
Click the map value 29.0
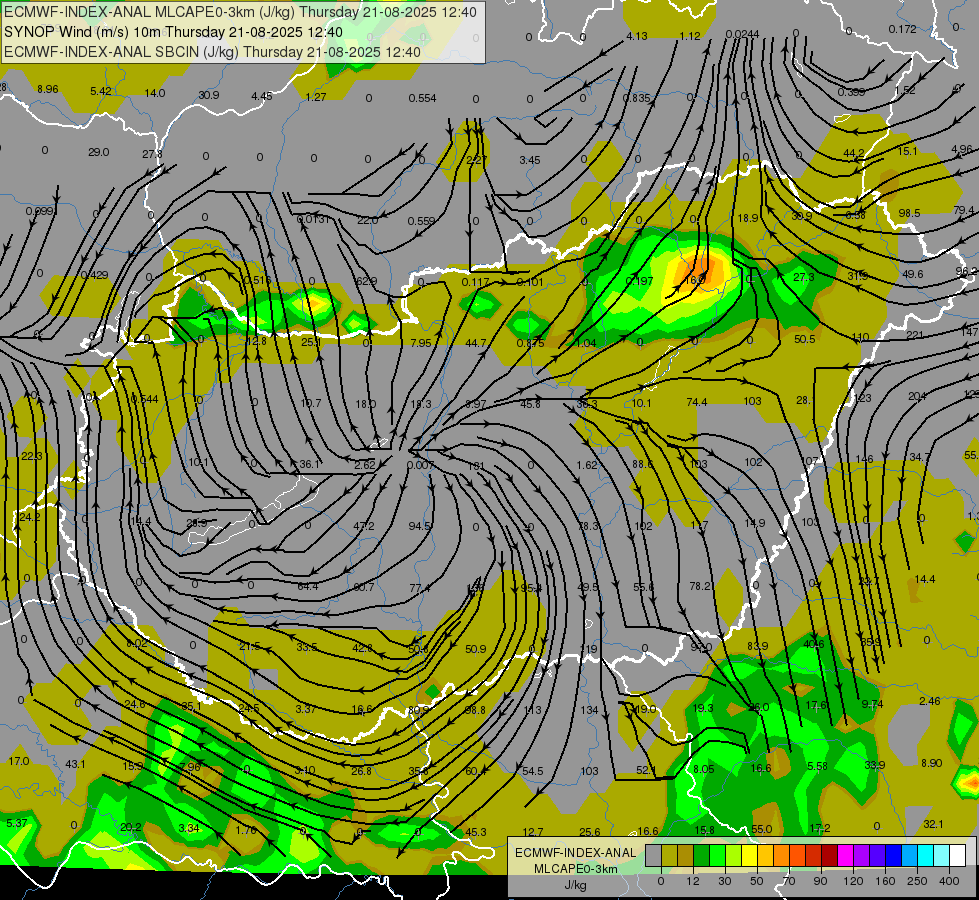pos(99,152)
